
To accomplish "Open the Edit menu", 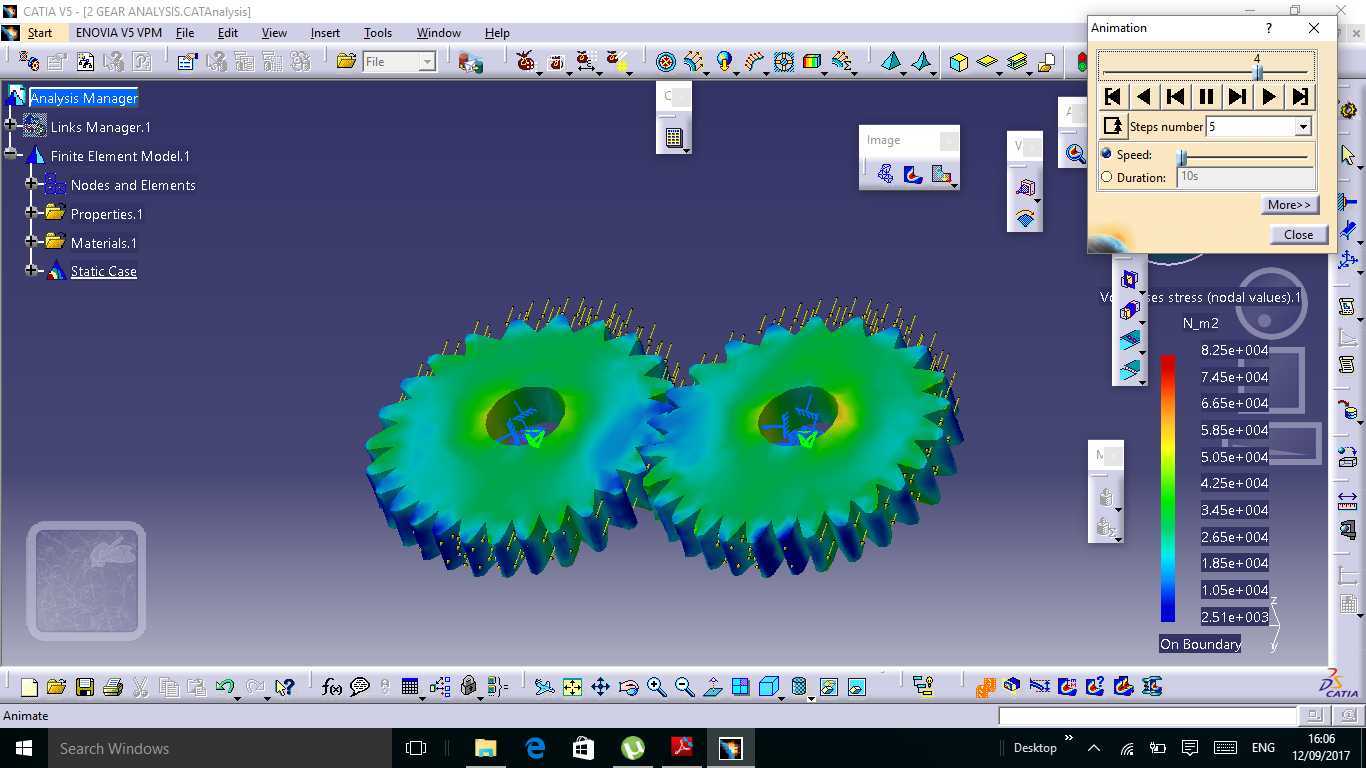I will [x=228, y=32].
